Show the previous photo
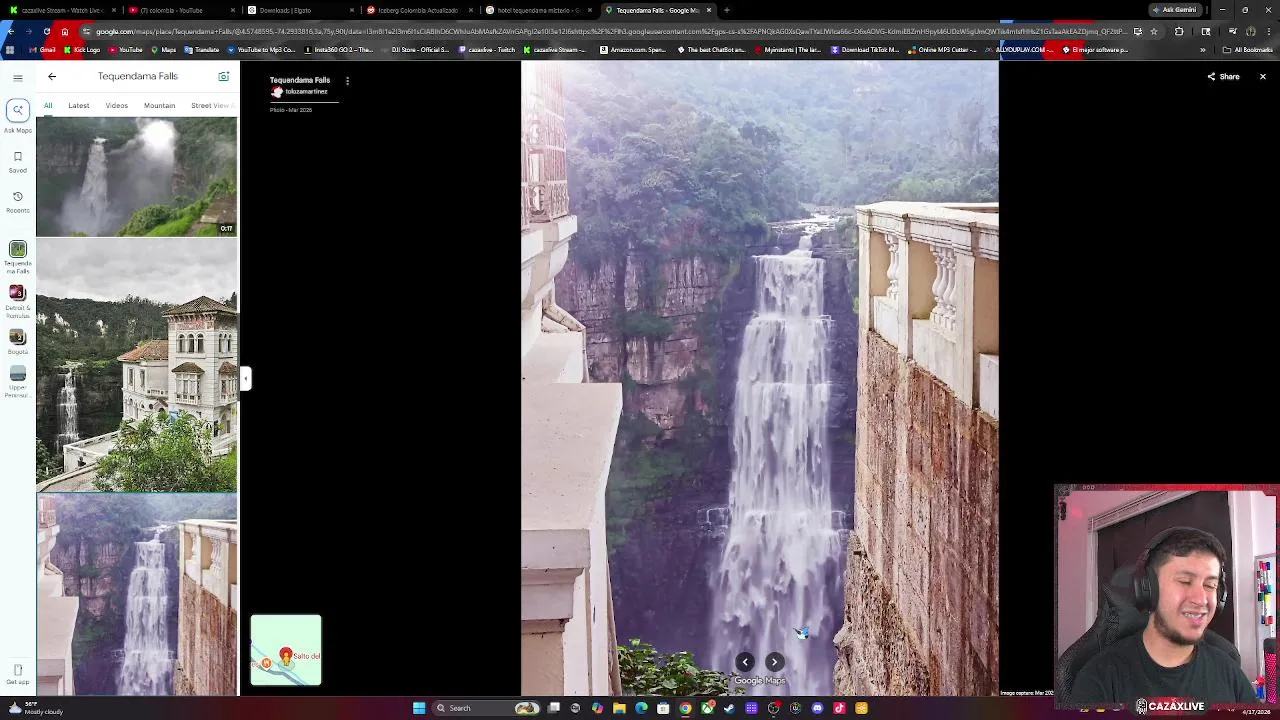The width and height of the screenshot is (1280, 720). 745,662
